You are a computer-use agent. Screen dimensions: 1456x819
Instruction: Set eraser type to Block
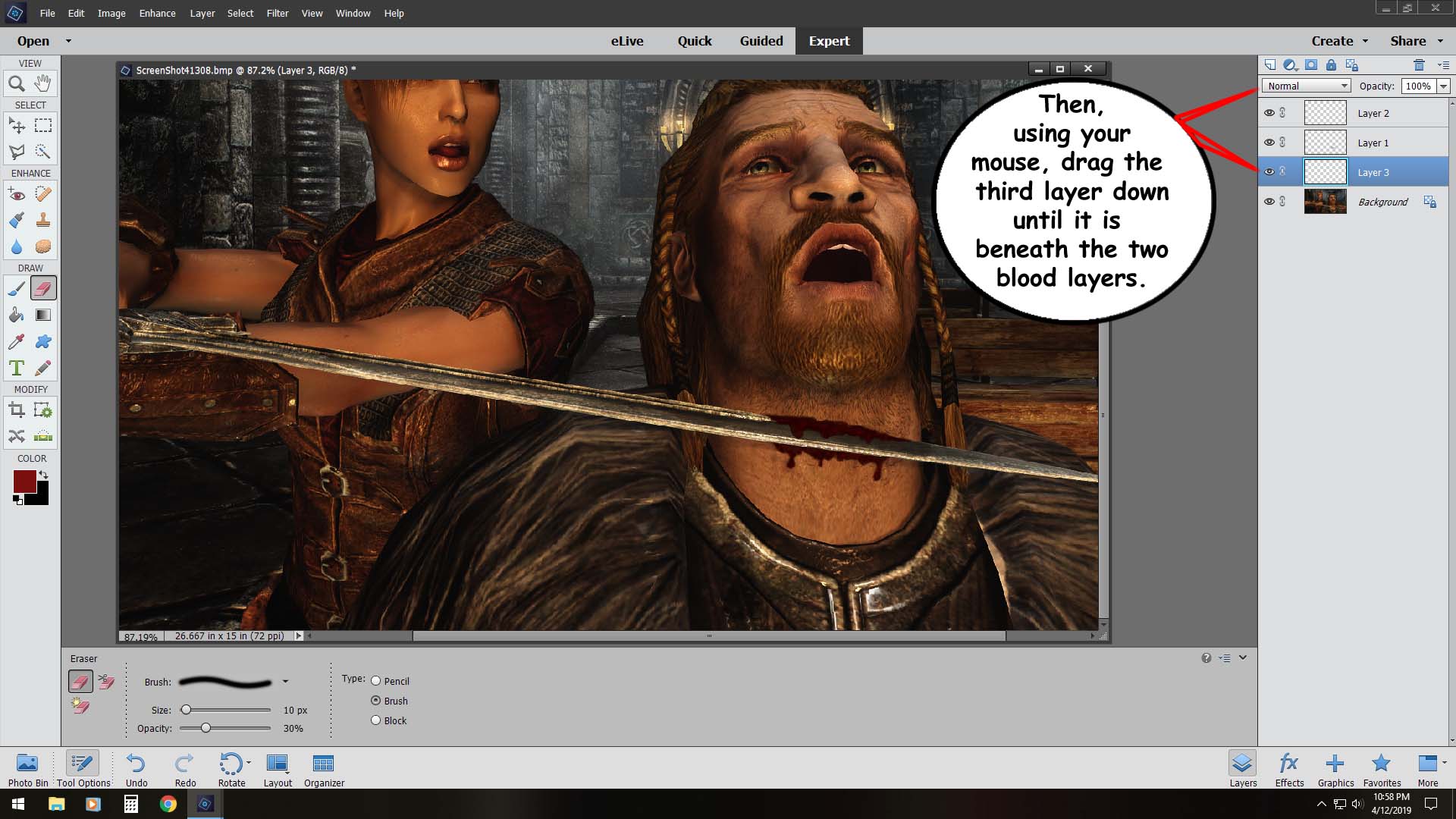(375, 720)
